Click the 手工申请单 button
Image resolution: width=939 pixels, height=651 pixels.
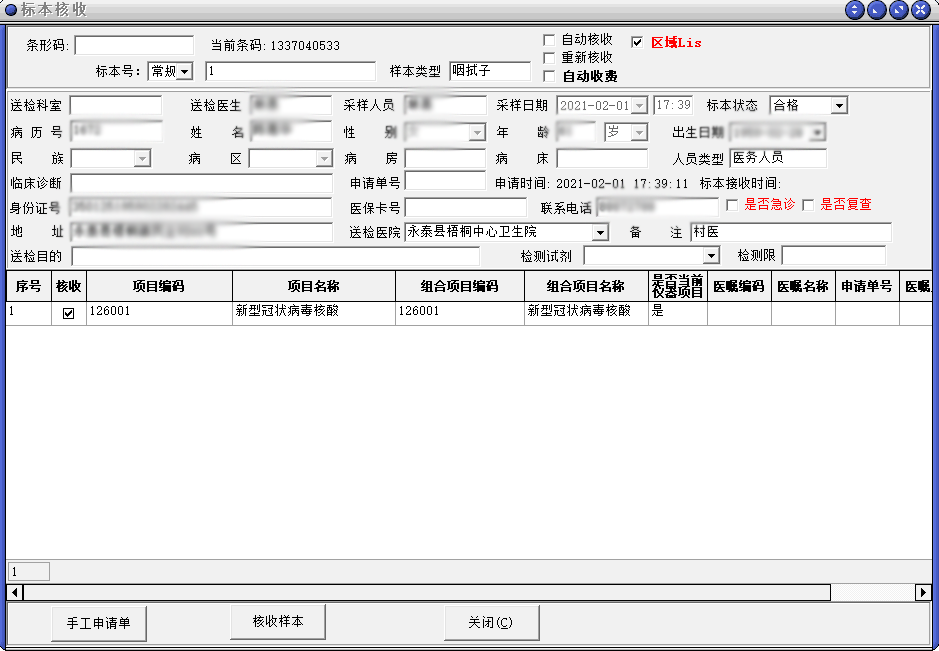[x=98, y=623]
